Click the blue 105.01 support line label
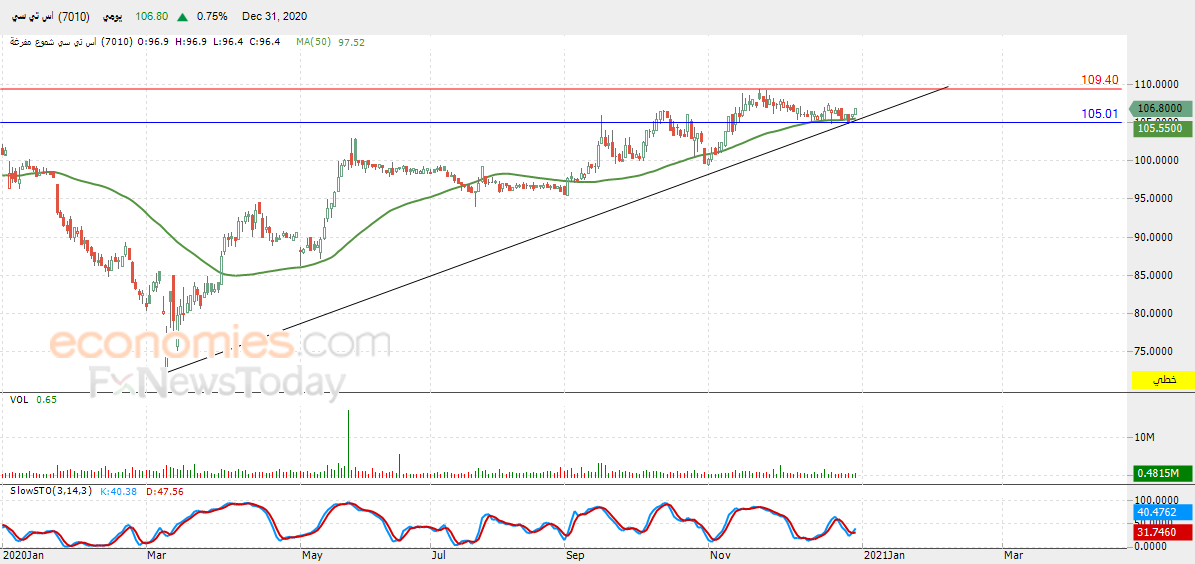 1100,114
